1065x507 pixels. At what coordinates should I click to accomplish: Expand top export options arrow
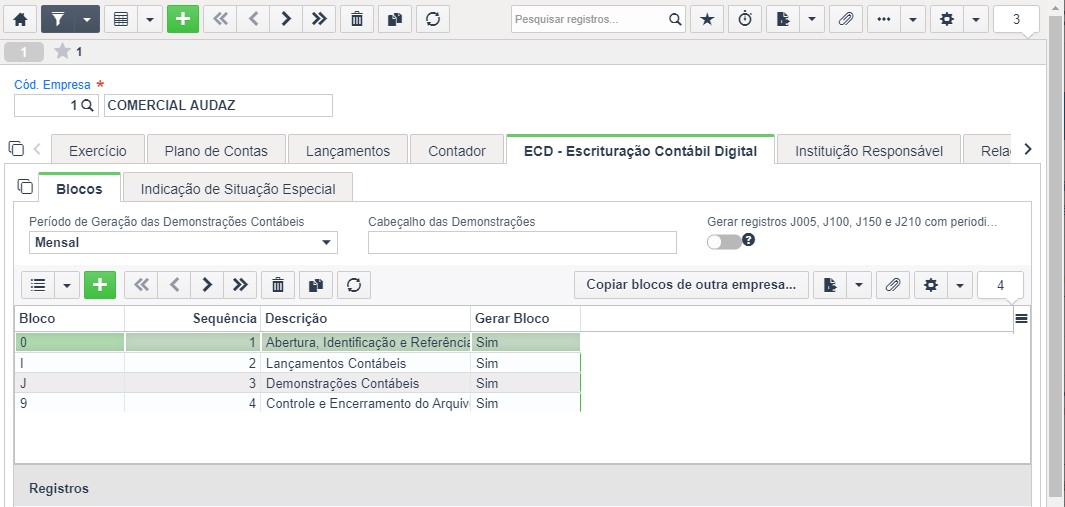[812, 19]
